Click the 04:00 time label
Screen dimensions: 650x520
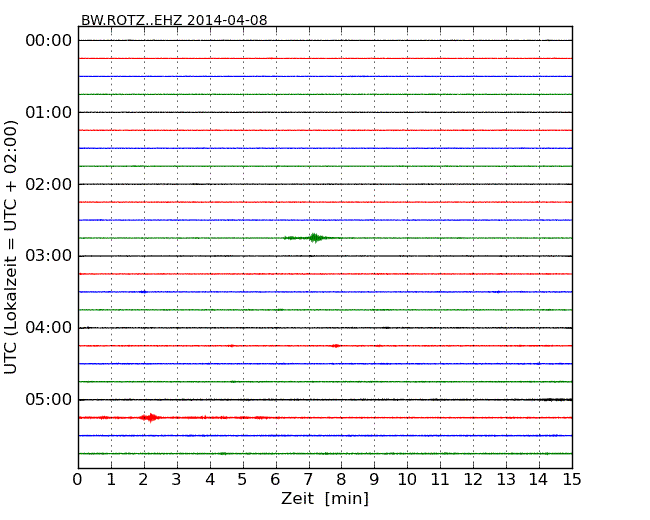[x=49, y=328]
